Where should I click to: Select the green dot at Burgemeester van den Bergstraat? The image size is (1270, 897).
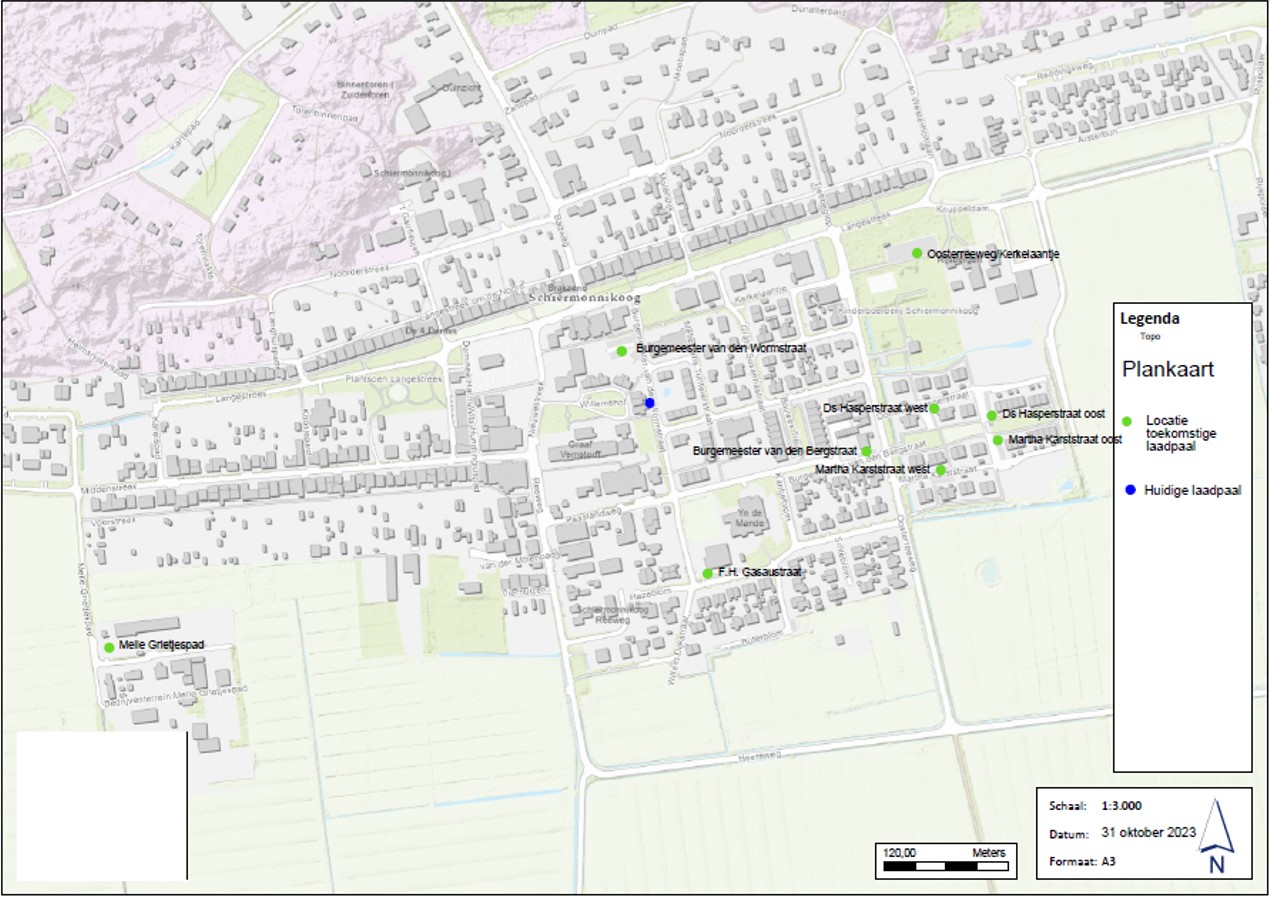[866, 452]
